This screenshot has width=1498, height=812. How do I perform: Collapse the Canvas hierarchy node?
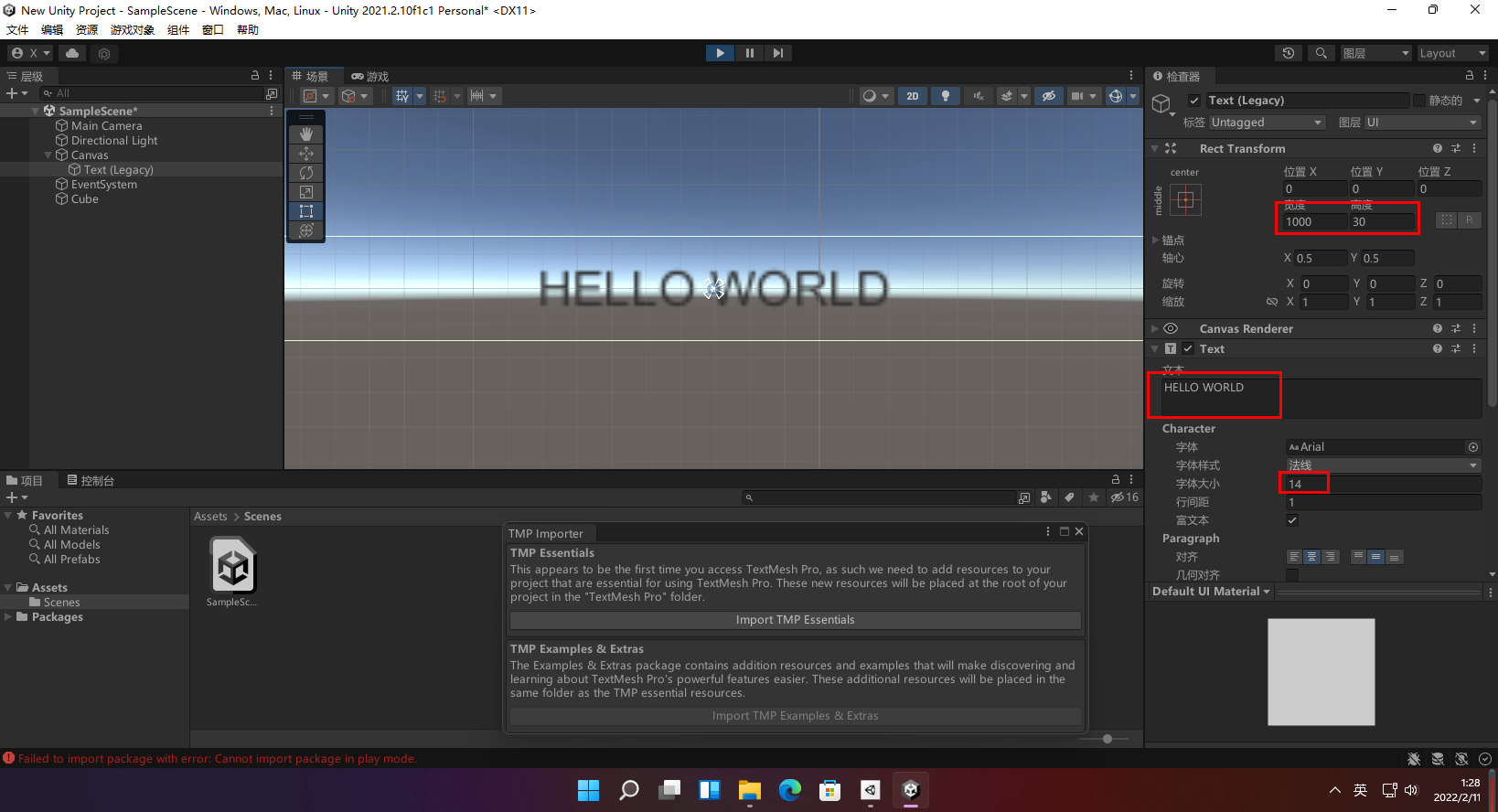pos(48,155)
